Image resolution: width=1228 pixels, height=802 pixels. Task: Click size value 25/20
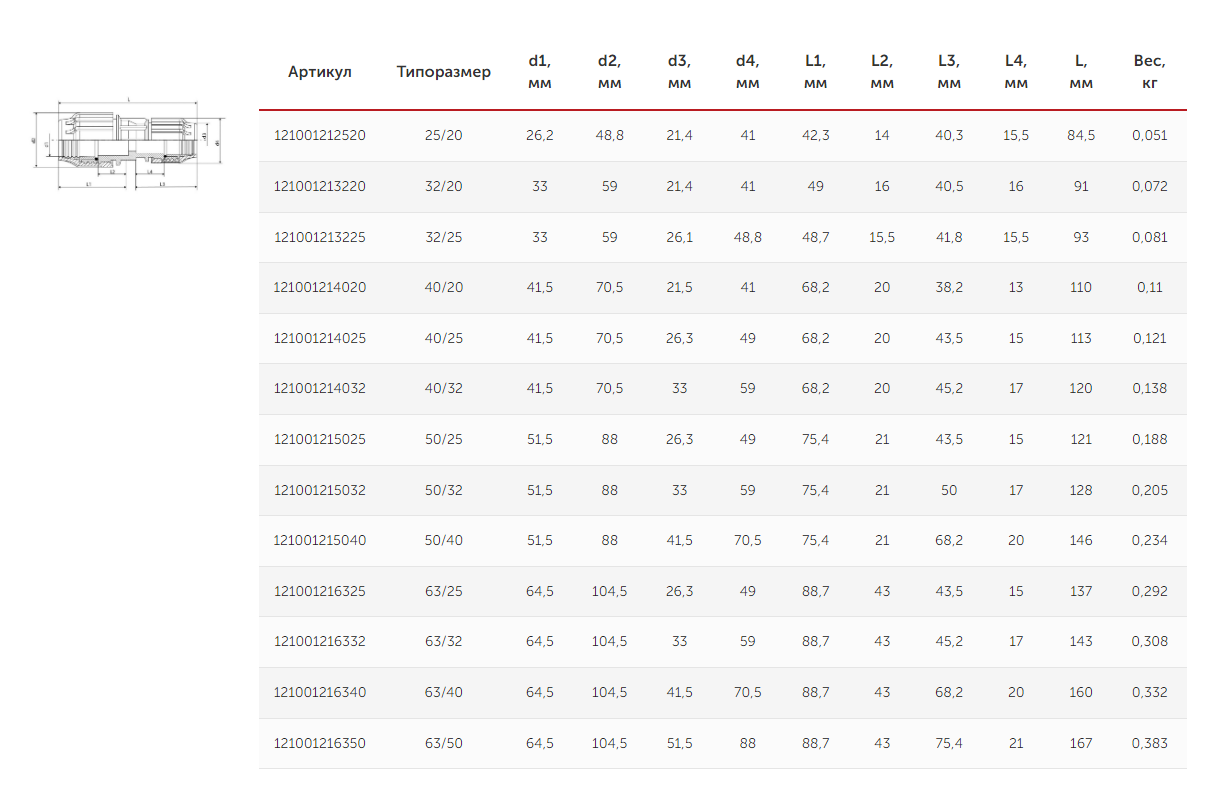pyautogui.click(x=444, y=135)
